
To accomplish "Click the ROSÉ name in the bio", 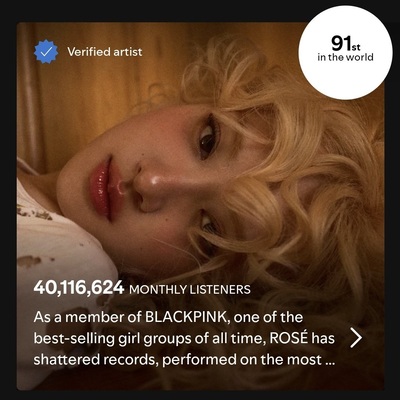I will (x=289, y=338).
